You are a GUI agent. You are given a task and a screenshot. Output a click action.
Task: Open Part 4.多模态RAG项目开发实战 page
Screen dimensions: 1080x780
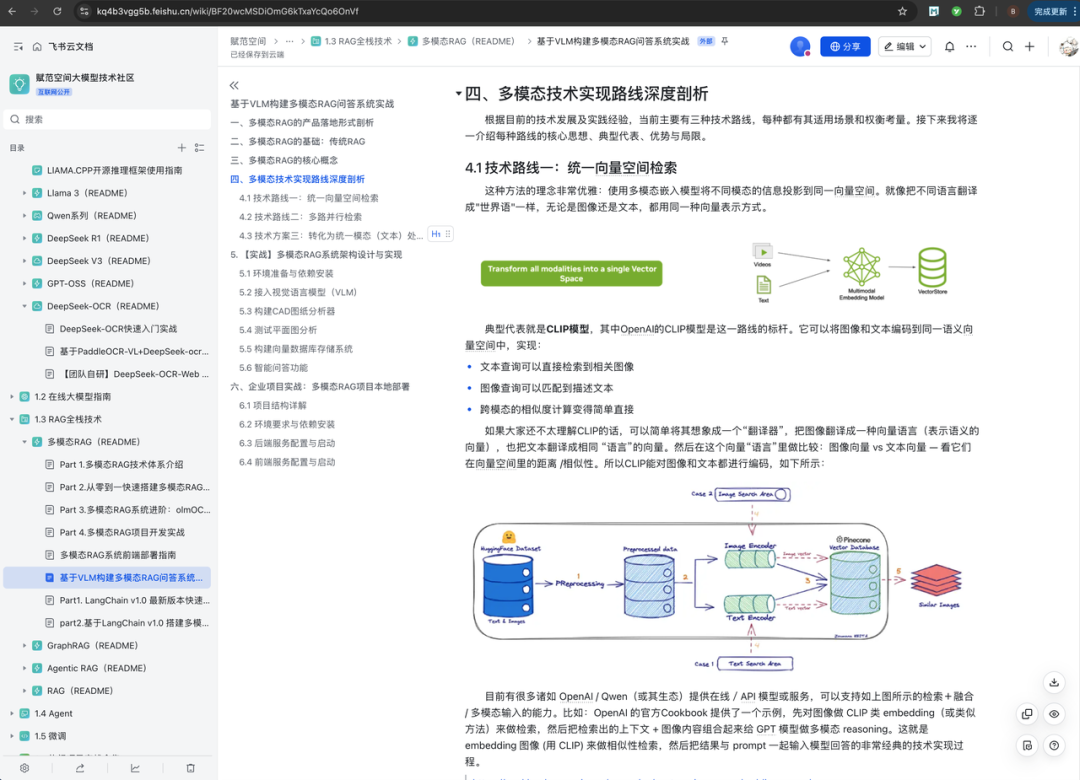pyautogui.click(x=122, y=532)
